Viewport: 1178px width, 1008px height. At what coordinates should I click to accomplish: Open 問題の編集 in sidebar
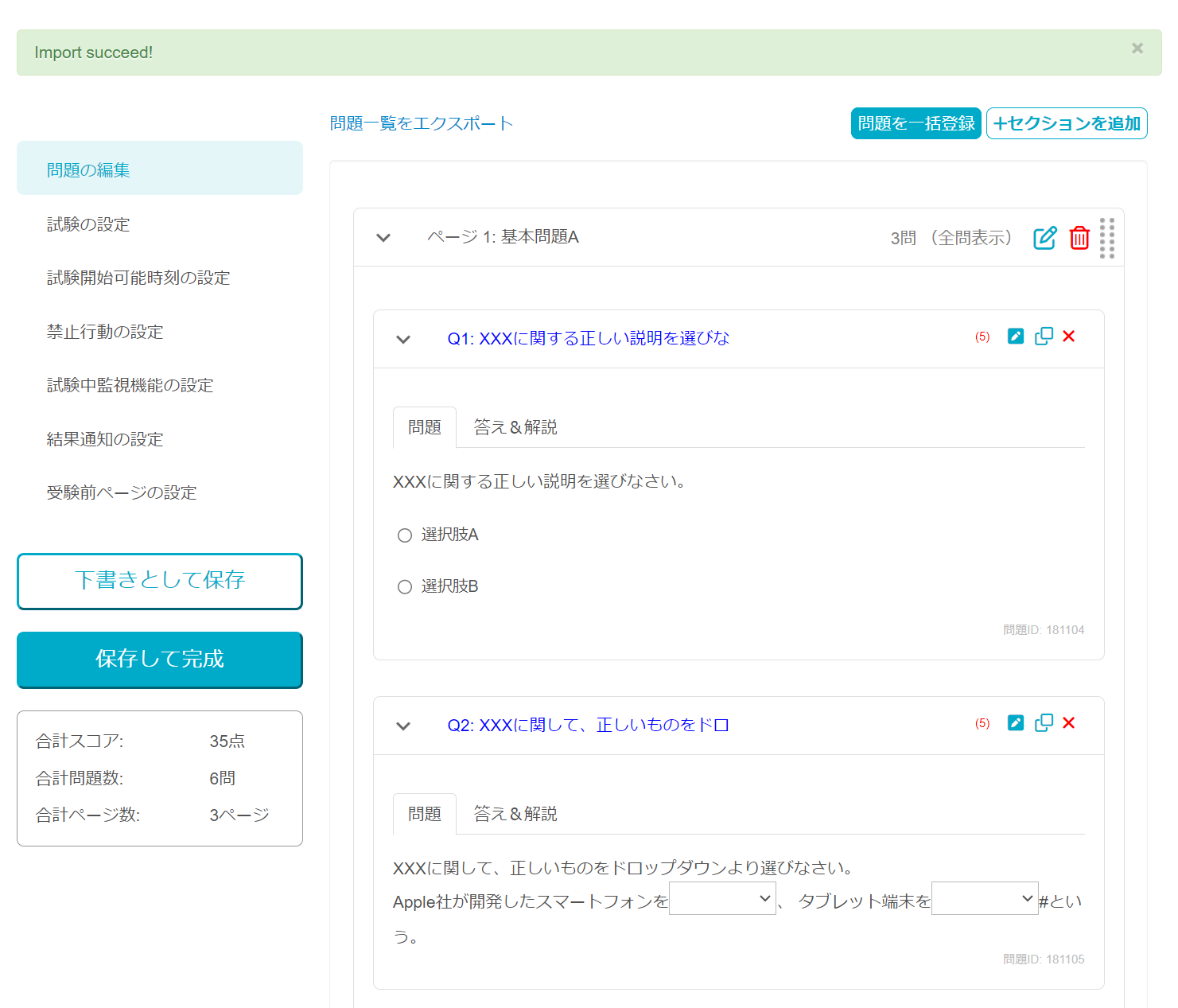point(160,168)
